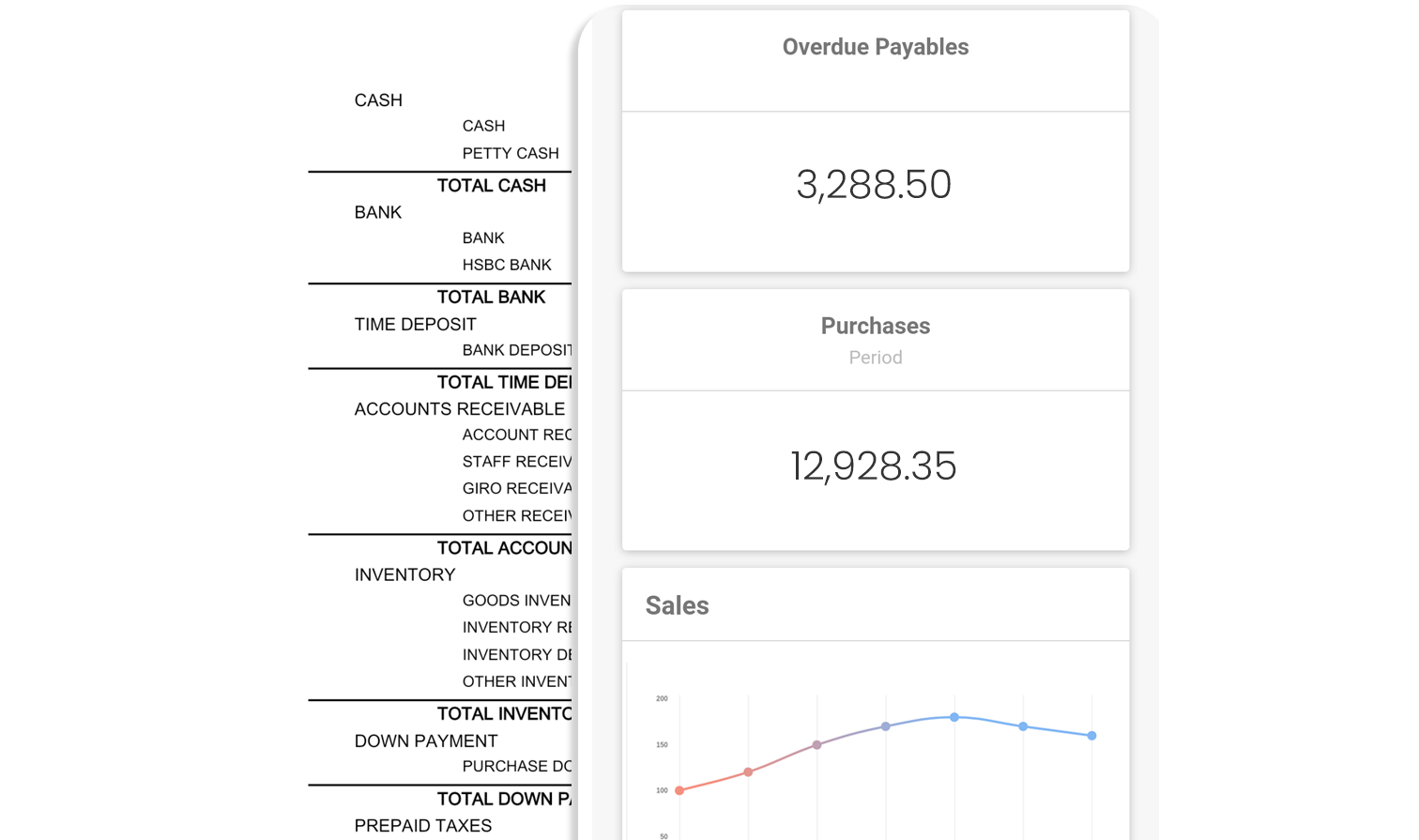The height and width of the screenshot is (840, 1419).
Task: Click the DOWN PAYMENT category heading
Action: point(426,741)
